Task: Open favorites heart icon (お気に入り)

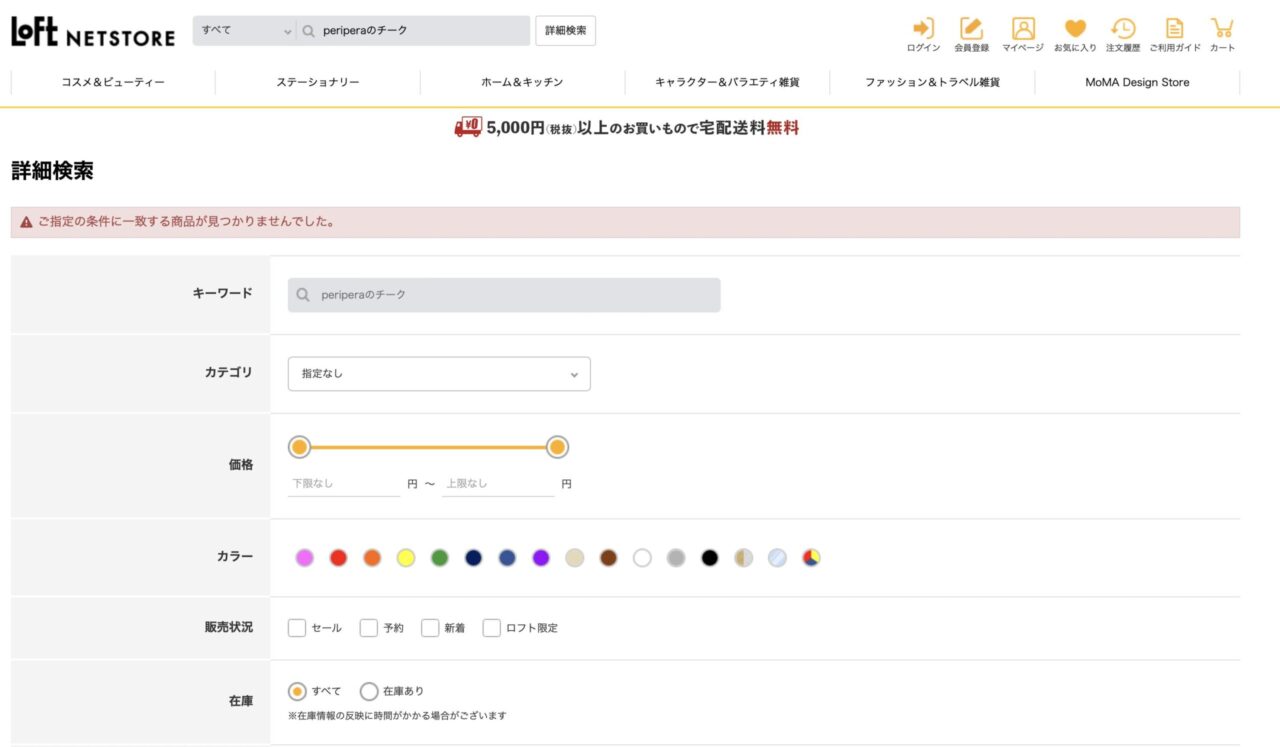Action: point(1075,35)
